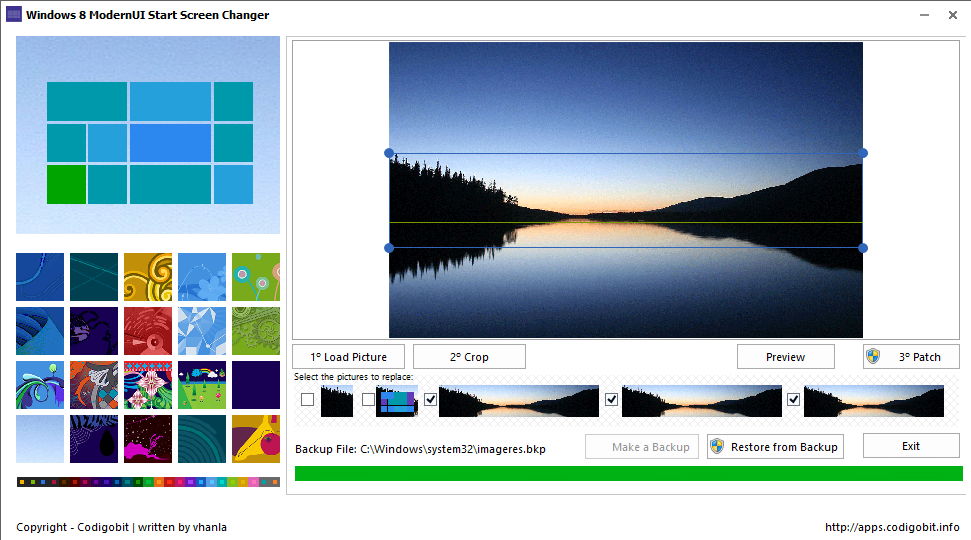The height and width of the screenshot is (540, 971).
Task: Click the 'Copyright - Codigobit' footer text
Action: (x=72, y=527)
